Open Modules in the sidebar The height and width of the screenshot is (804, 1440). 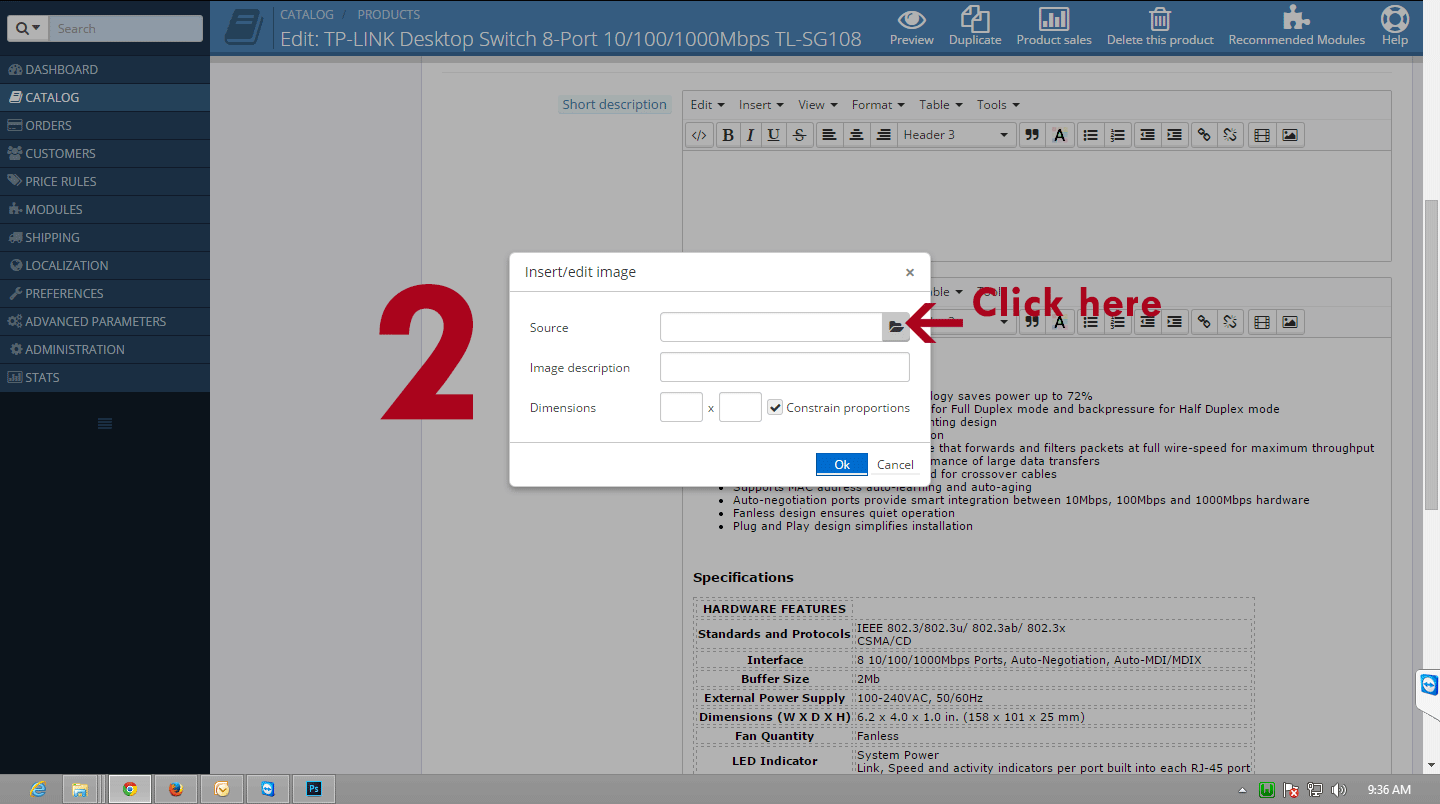105,209
